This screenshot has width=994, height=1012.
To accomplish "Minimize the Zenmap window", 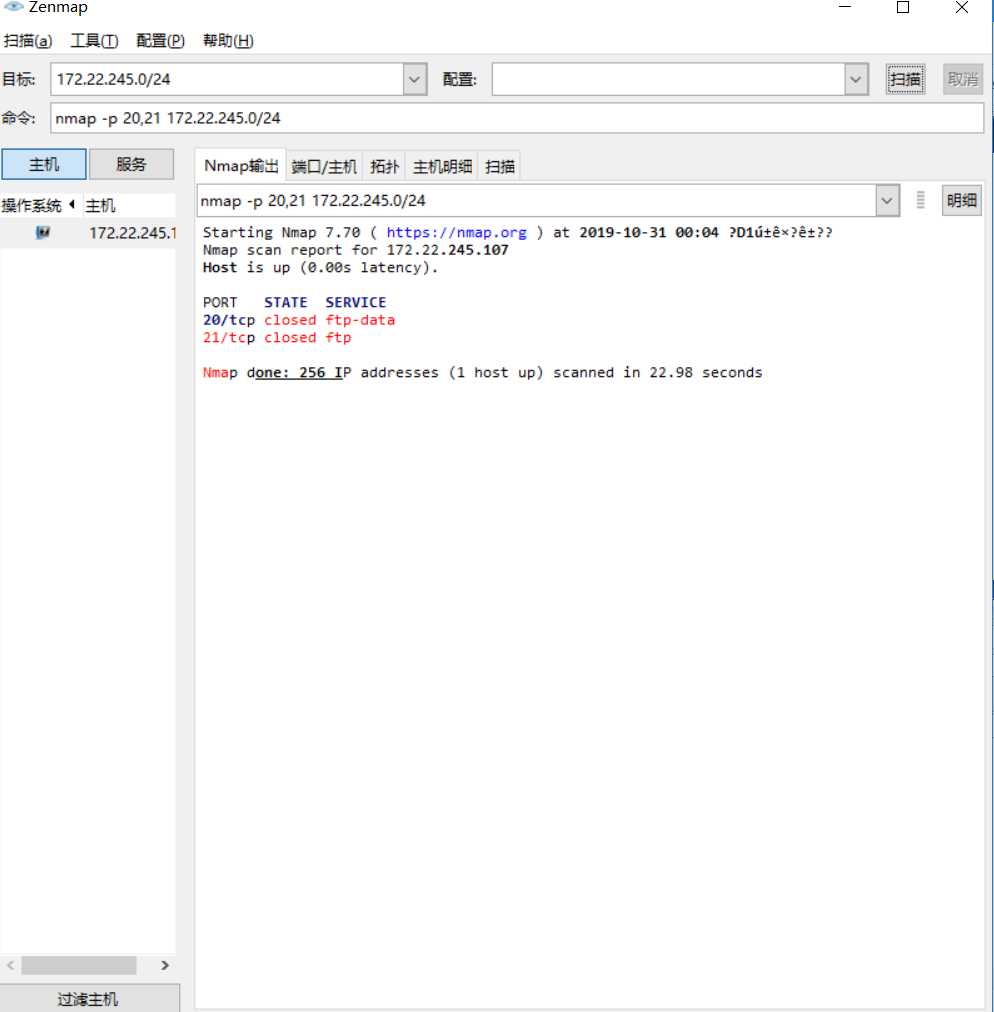I will [845, 7].
